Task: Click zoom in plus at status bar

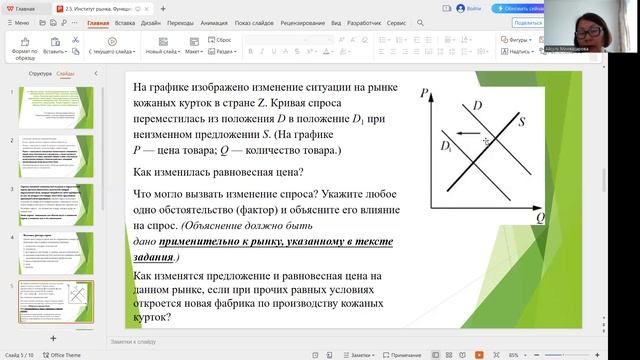Action: [x=597, y=355]
